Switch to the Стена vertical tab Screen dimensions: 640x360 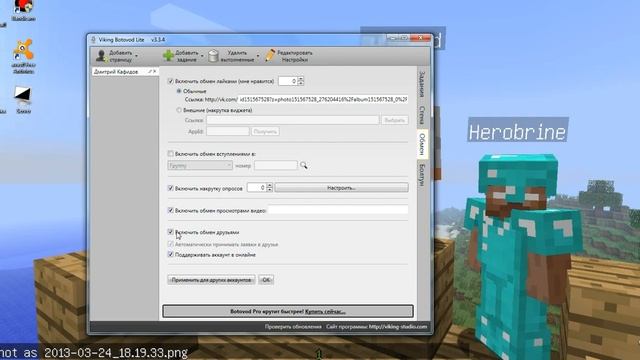tap(422, 116)
